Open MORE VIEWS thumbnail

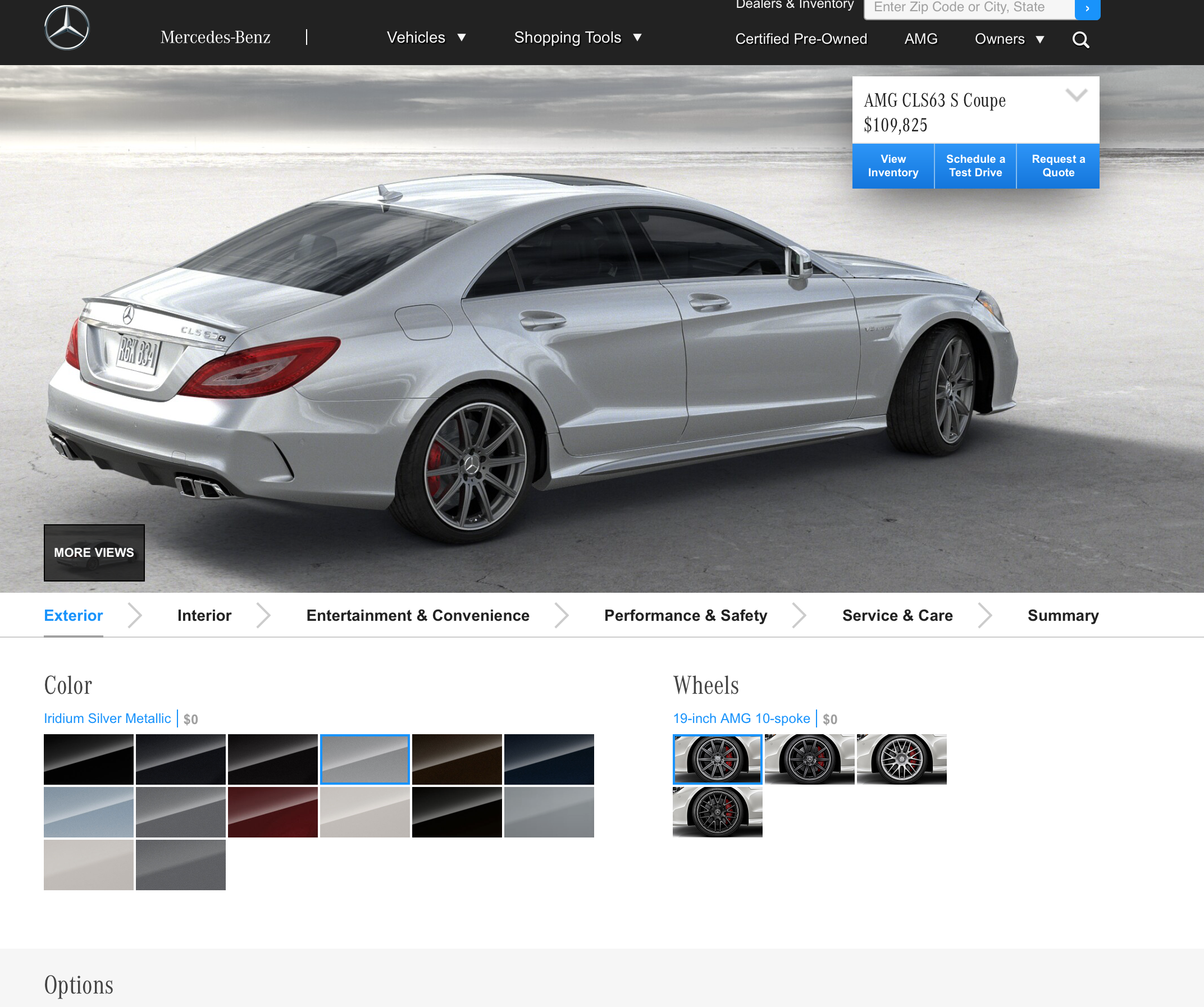coord(94,552)
